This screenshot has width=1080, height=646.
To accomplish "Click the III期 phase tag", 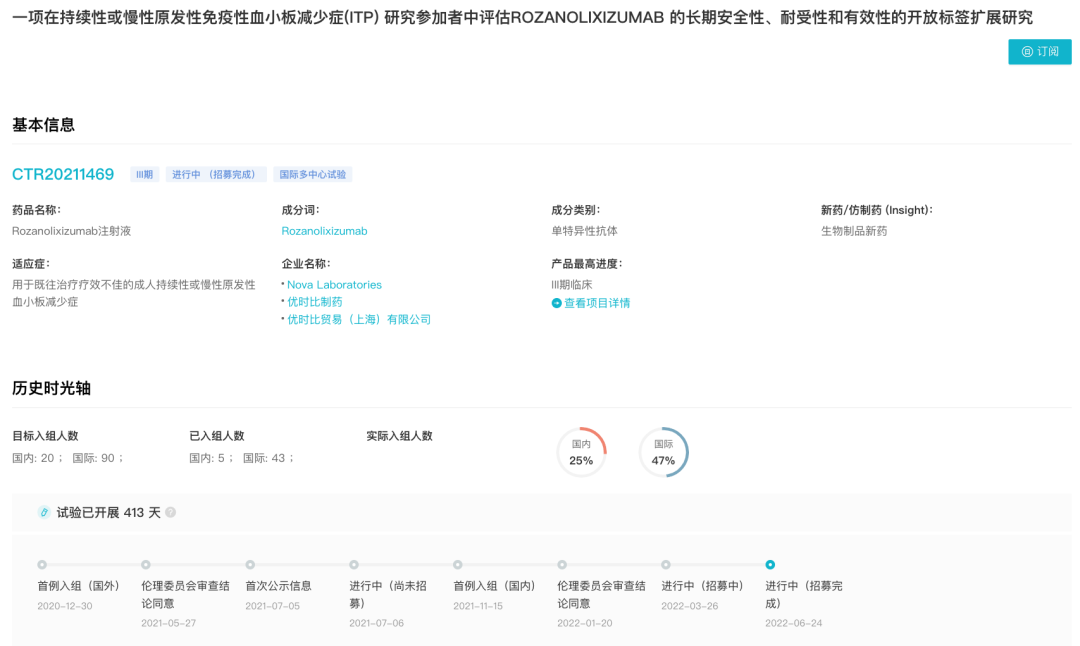I will tap(145, 174).
